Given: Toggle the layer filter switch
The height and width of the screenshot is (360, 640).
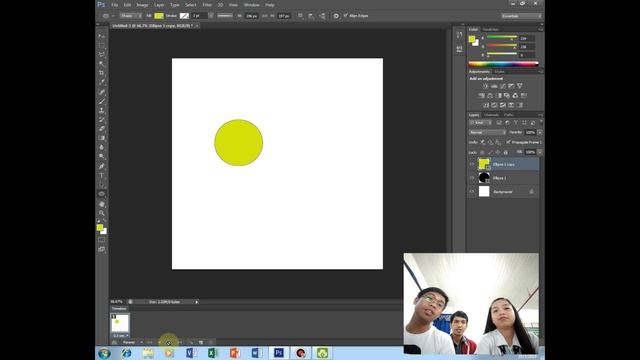Looking at the screenshot, I should coord(541,122).
